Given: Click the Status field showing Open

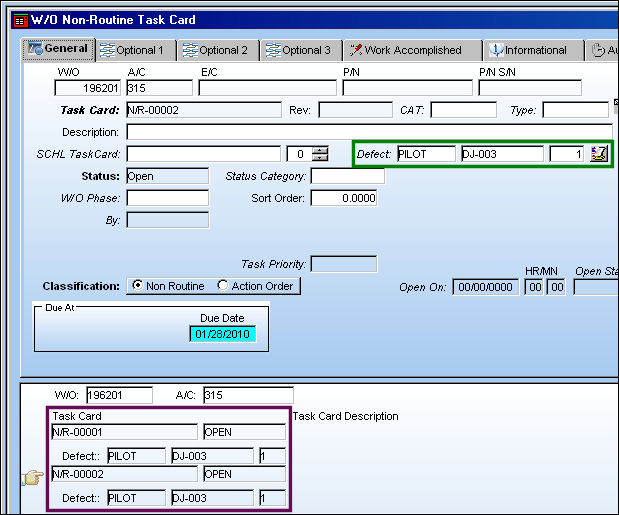Looking at the screenshot, I should pos(167,176).
